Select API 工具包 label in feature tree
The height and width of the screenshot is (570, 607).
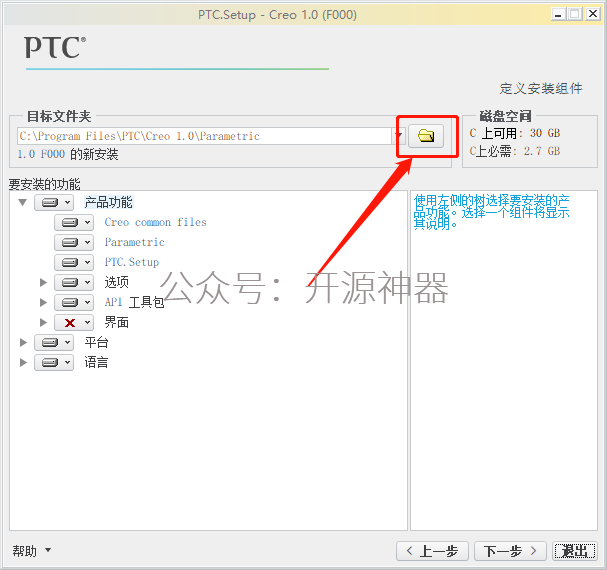(134, 302)
